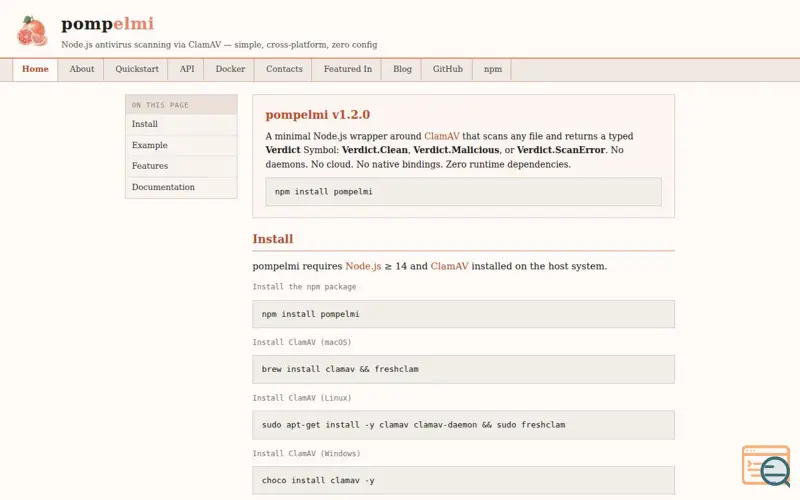
Task: Click the pompelmi site title
Action: [x=107, y=24]
